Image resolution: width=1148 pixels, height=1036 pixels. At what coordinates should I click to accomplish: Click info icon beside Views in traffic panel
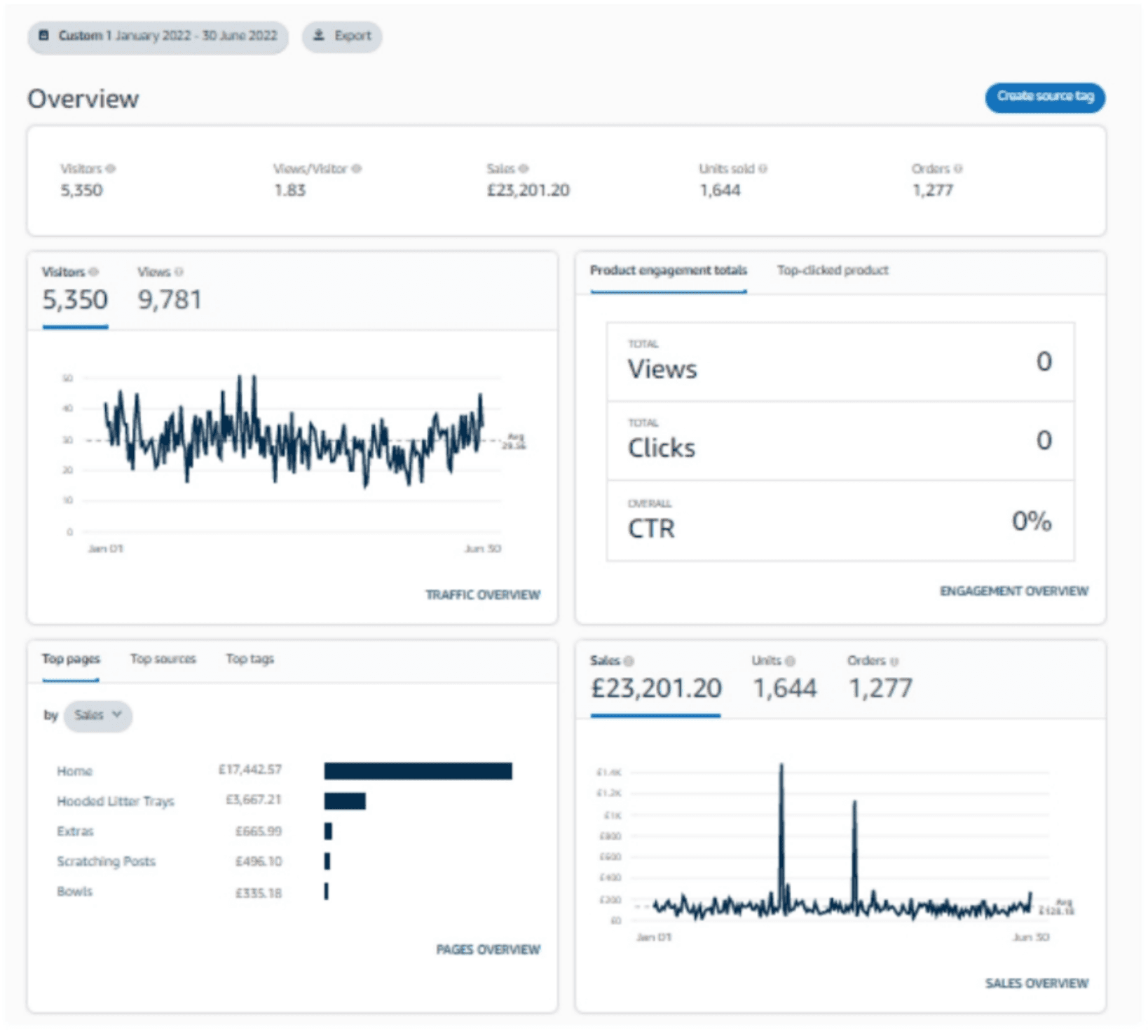pyautogui.click(x=179, y=272)
